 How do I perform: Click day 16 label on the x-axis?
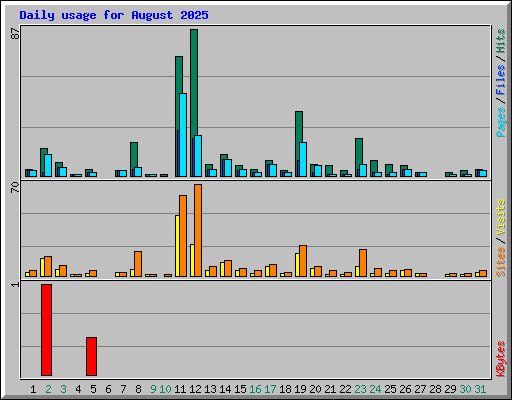(255, 389)
